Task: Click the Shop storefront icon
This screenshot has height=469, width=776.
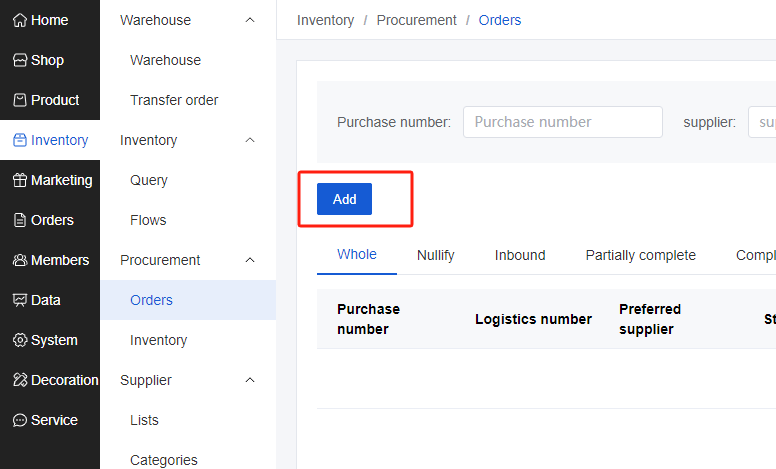Action: [x=20, y=60]
